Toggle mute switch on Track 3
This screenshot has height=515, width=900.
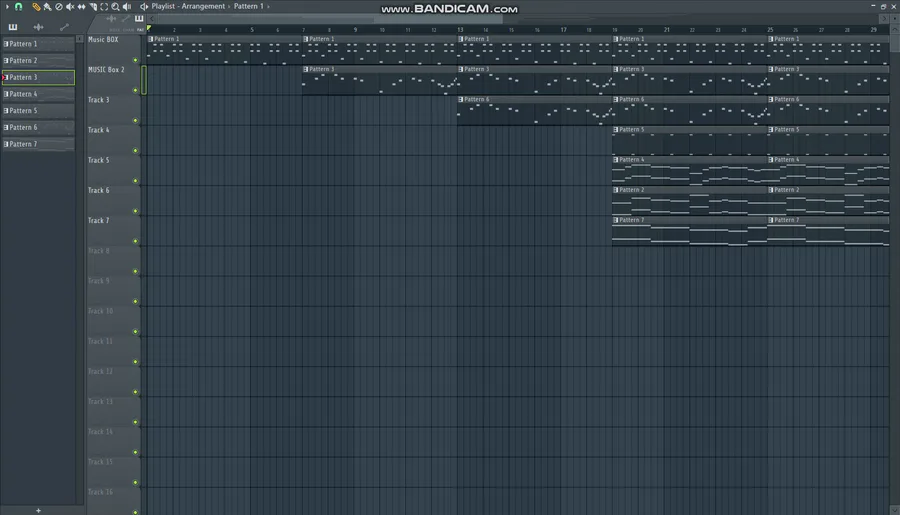[x=135, y=121]
